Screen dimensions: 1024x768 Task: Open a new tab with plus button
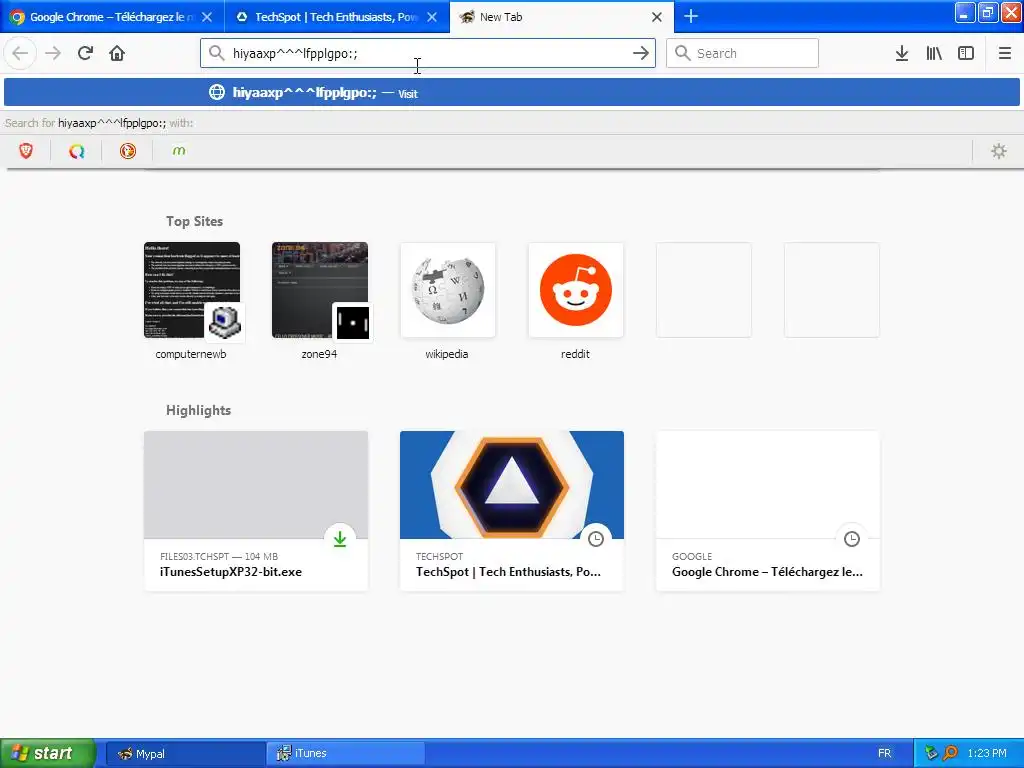[x=691, y=16]
